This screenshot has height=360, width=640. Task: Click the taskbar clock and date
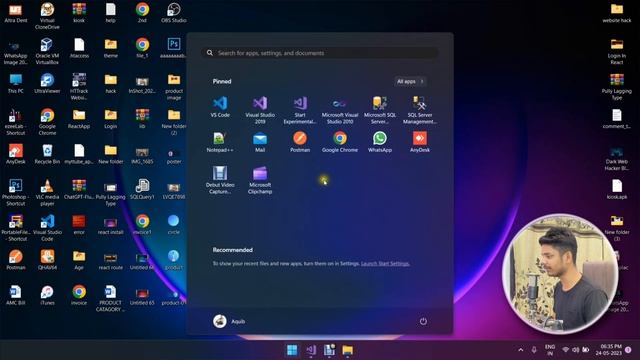coord(609,350)
